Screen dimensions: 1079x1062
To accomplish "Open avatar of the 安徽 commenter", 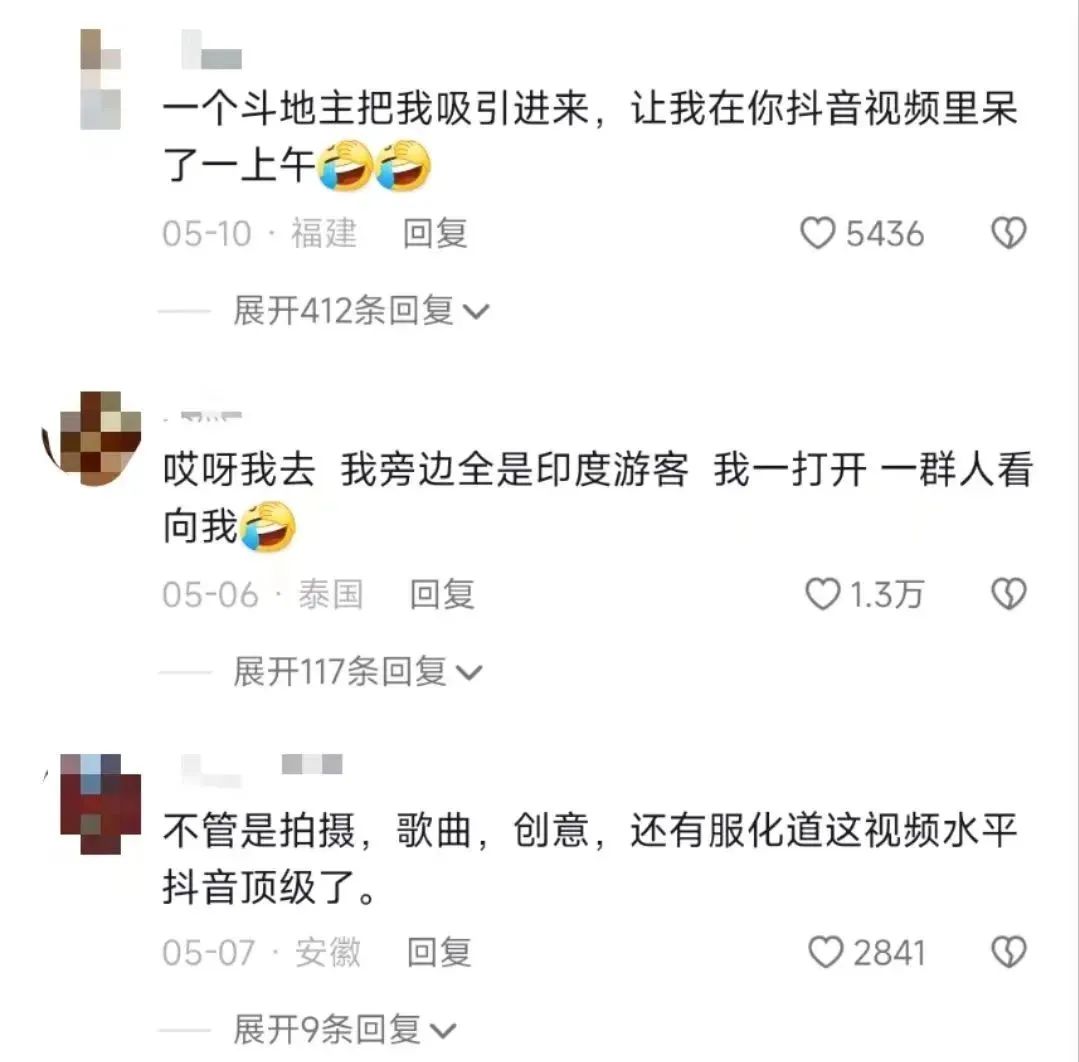I will [100, 803].
